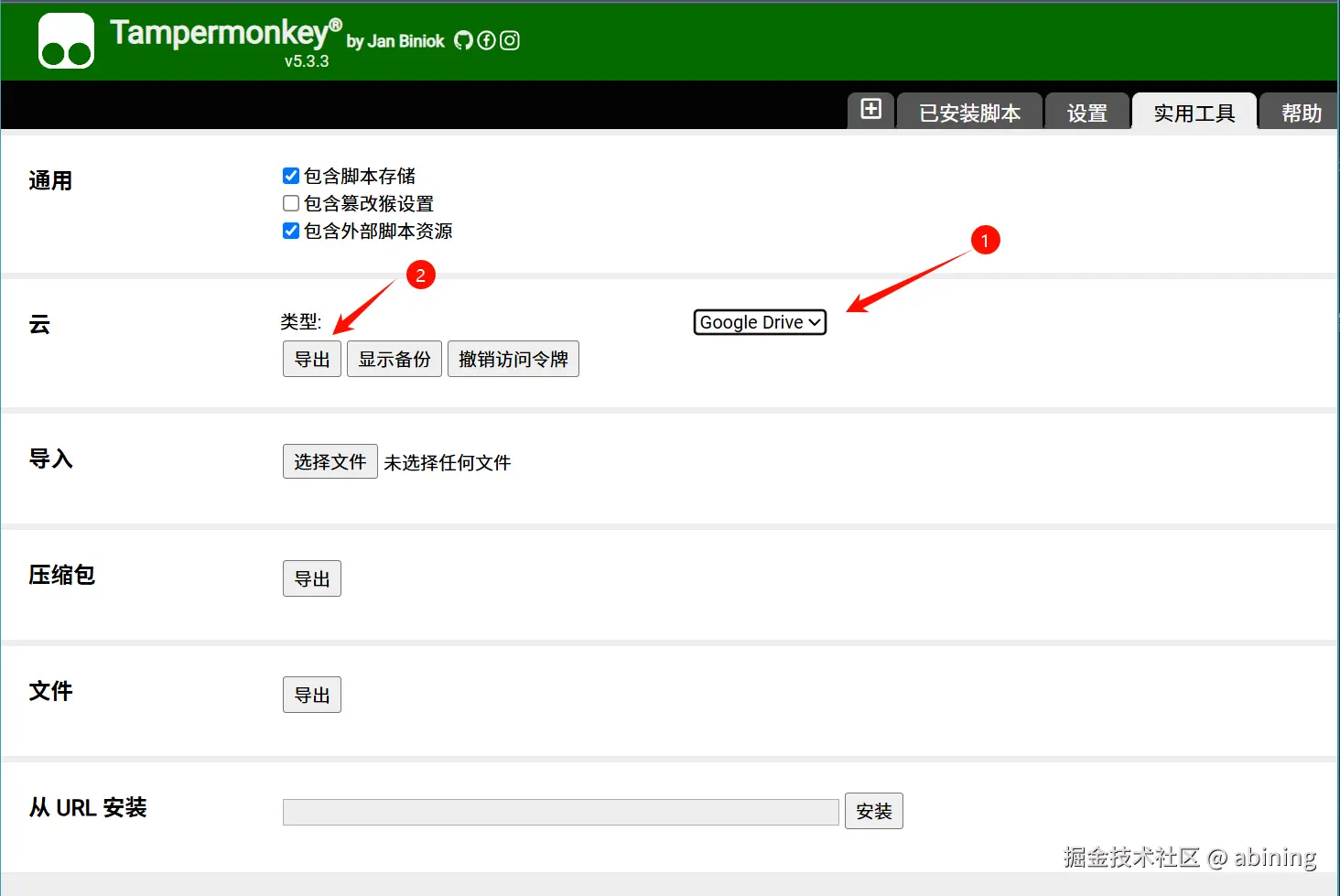This screenshot has width=1340, height=896.
Task: Open the Google Drive cloud type dropdown
Action: pos(760,322)
